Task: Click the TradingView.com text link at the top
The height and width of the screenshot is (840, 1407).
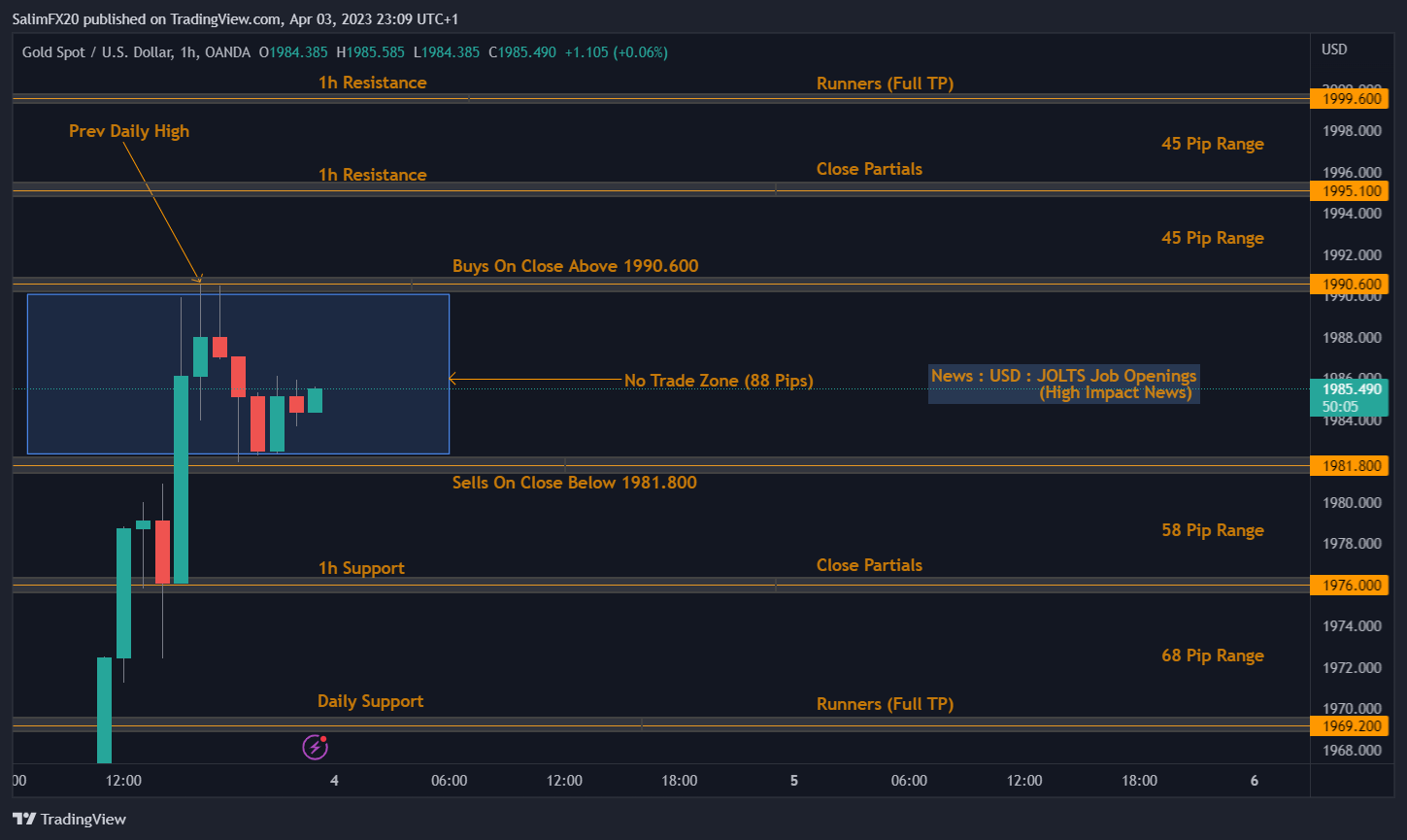Action: click(225, 18)
